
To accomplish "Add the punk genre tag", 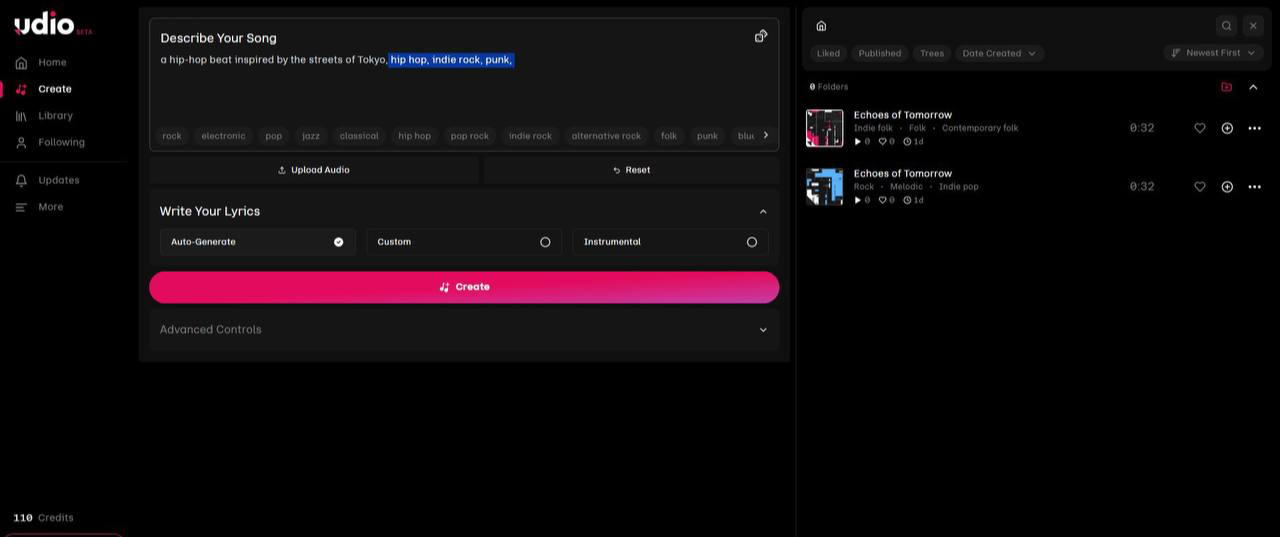I will coord(707,136).
